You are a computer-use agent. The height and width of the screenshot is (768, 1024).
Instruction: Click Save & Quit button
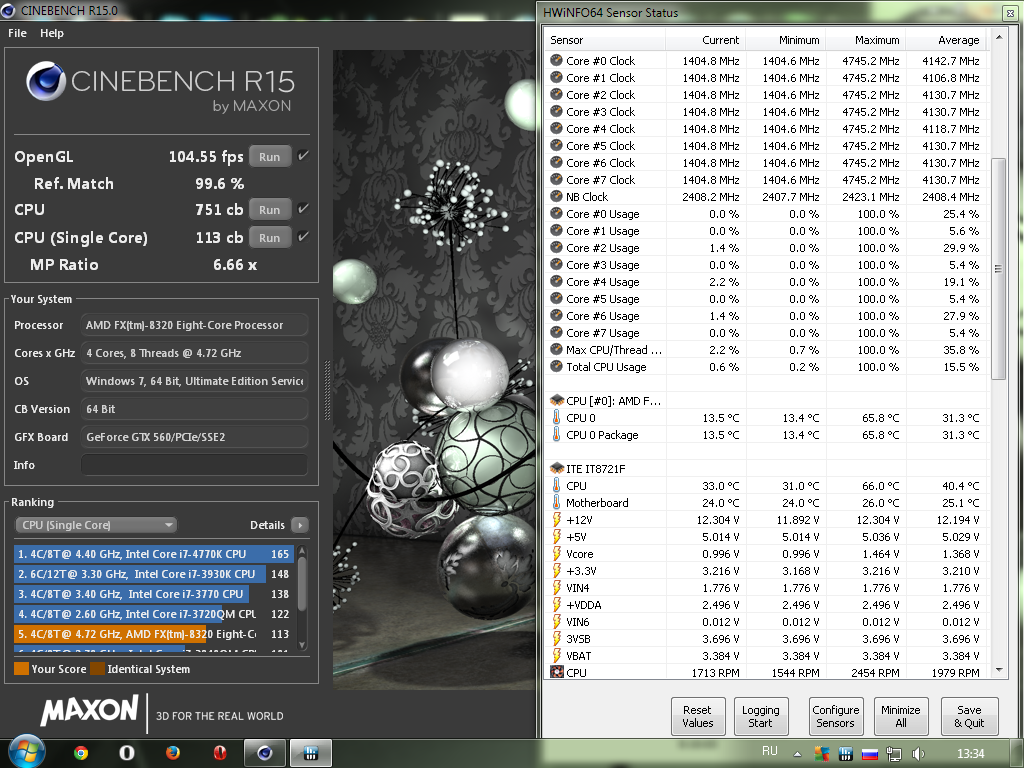[x=969, y=716]
